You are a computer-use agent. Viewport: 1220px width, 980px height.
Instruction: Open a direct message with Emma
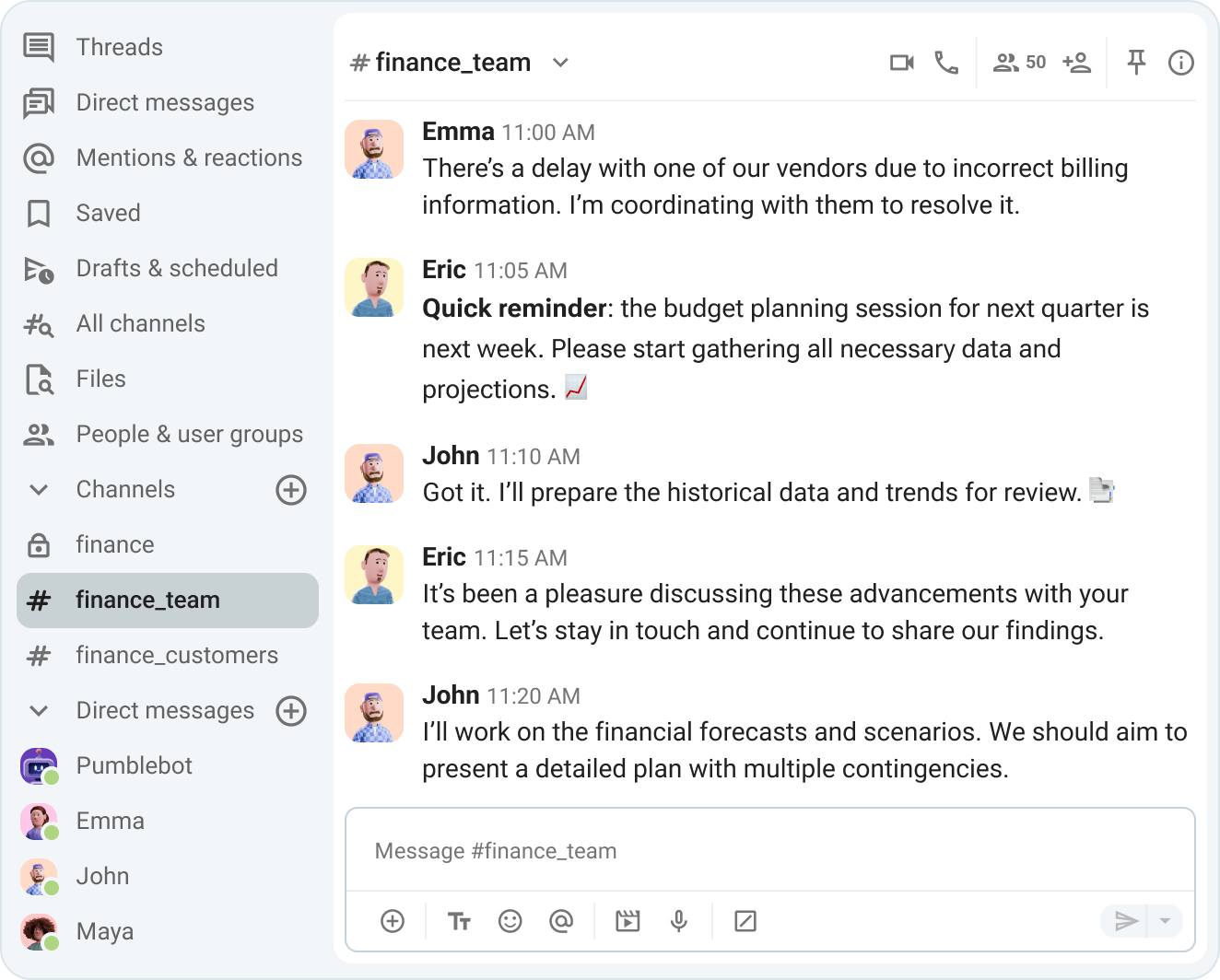[110, 821]
